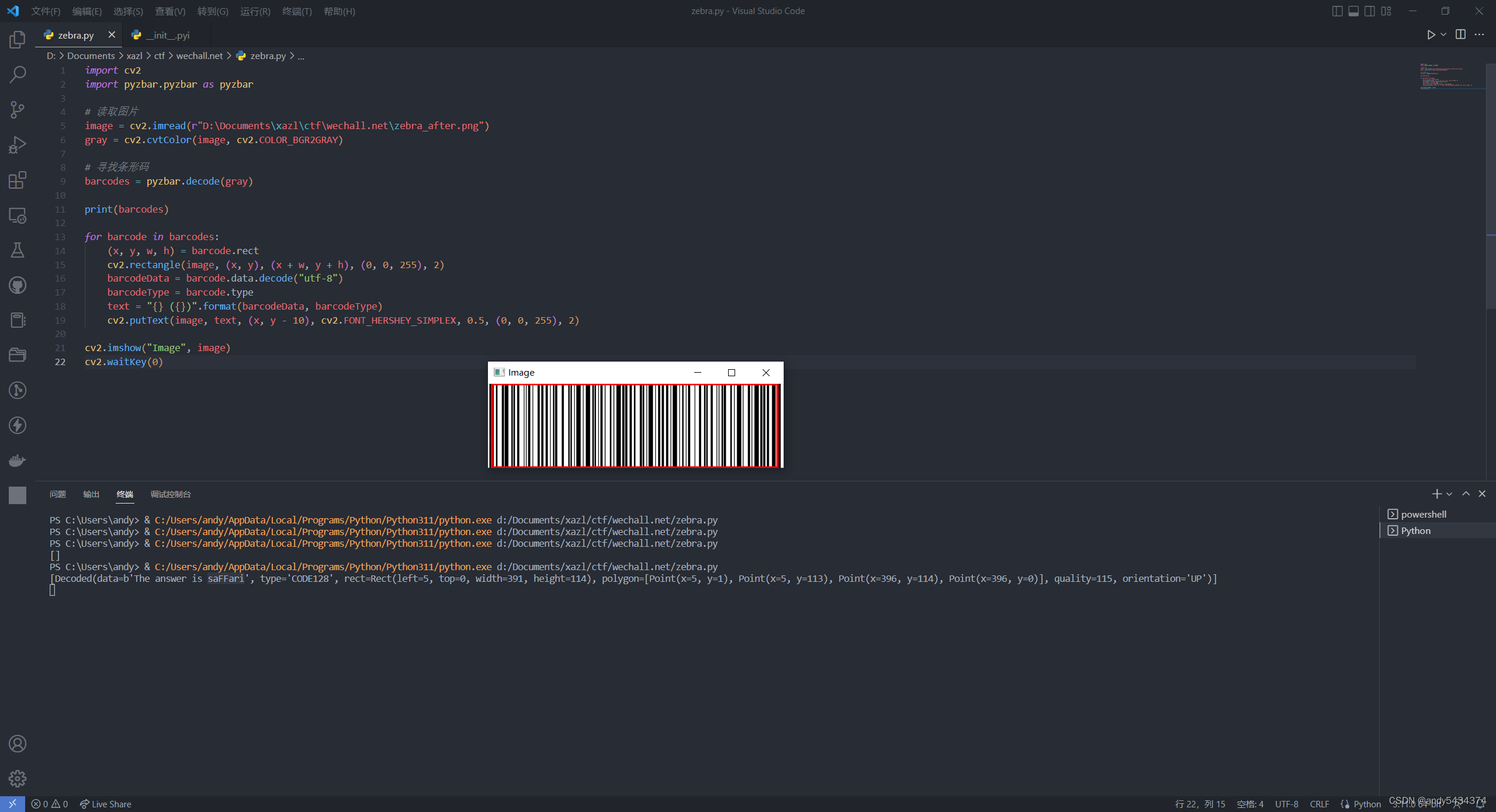Open the Testing flask view
1496x812 pixels.
click(18, 250)
